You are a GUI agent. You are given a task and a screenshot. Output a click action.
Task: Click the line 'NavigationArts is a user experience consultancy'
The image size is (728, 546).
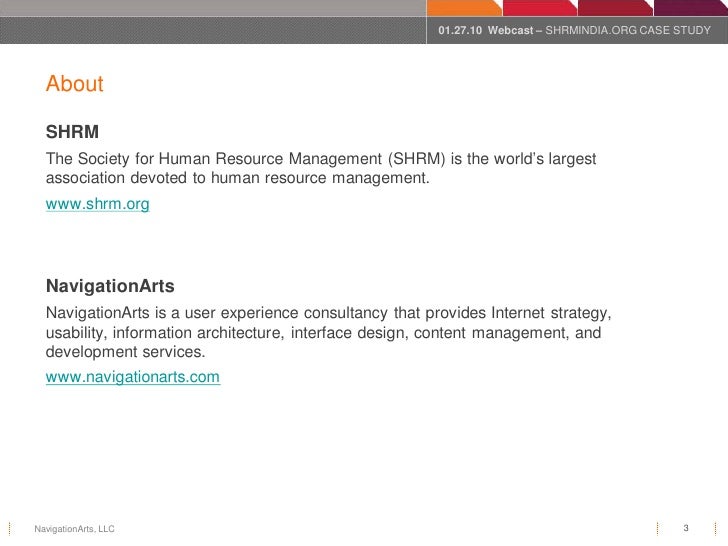click(328, 313)
